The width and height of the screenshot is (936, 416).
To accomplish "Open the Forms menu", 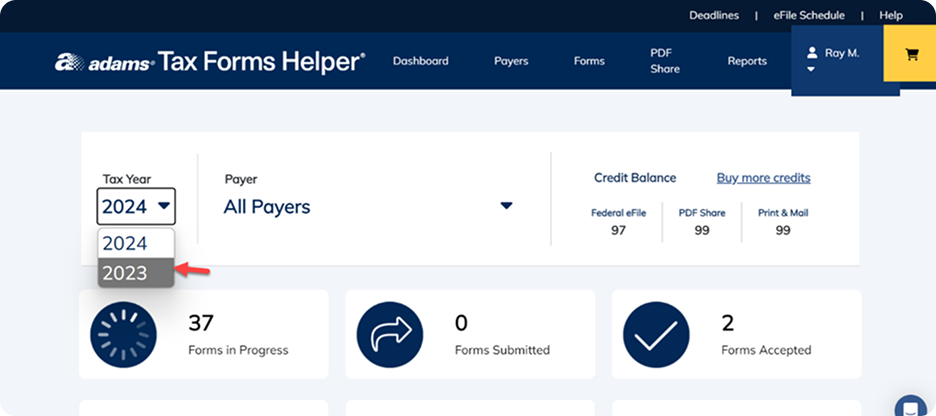I will (589, 61).
